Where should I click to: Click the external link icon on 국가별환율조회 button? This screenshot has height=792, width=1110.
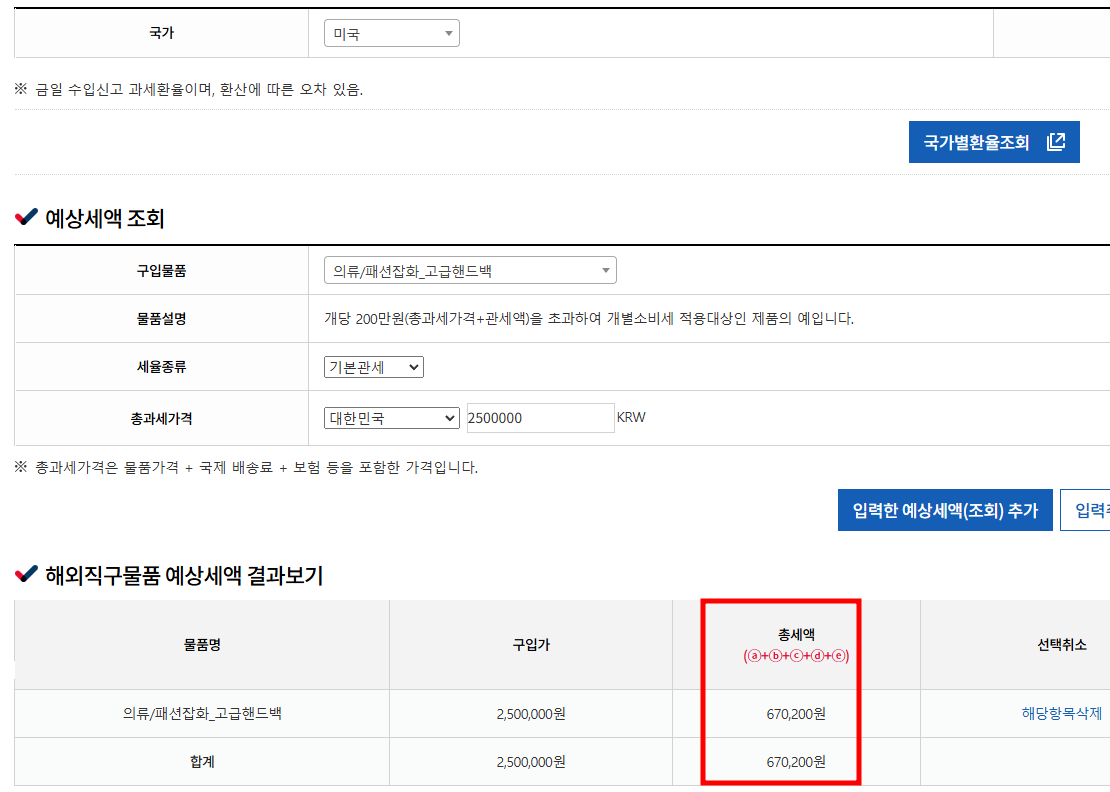[x=1057, y=141]
